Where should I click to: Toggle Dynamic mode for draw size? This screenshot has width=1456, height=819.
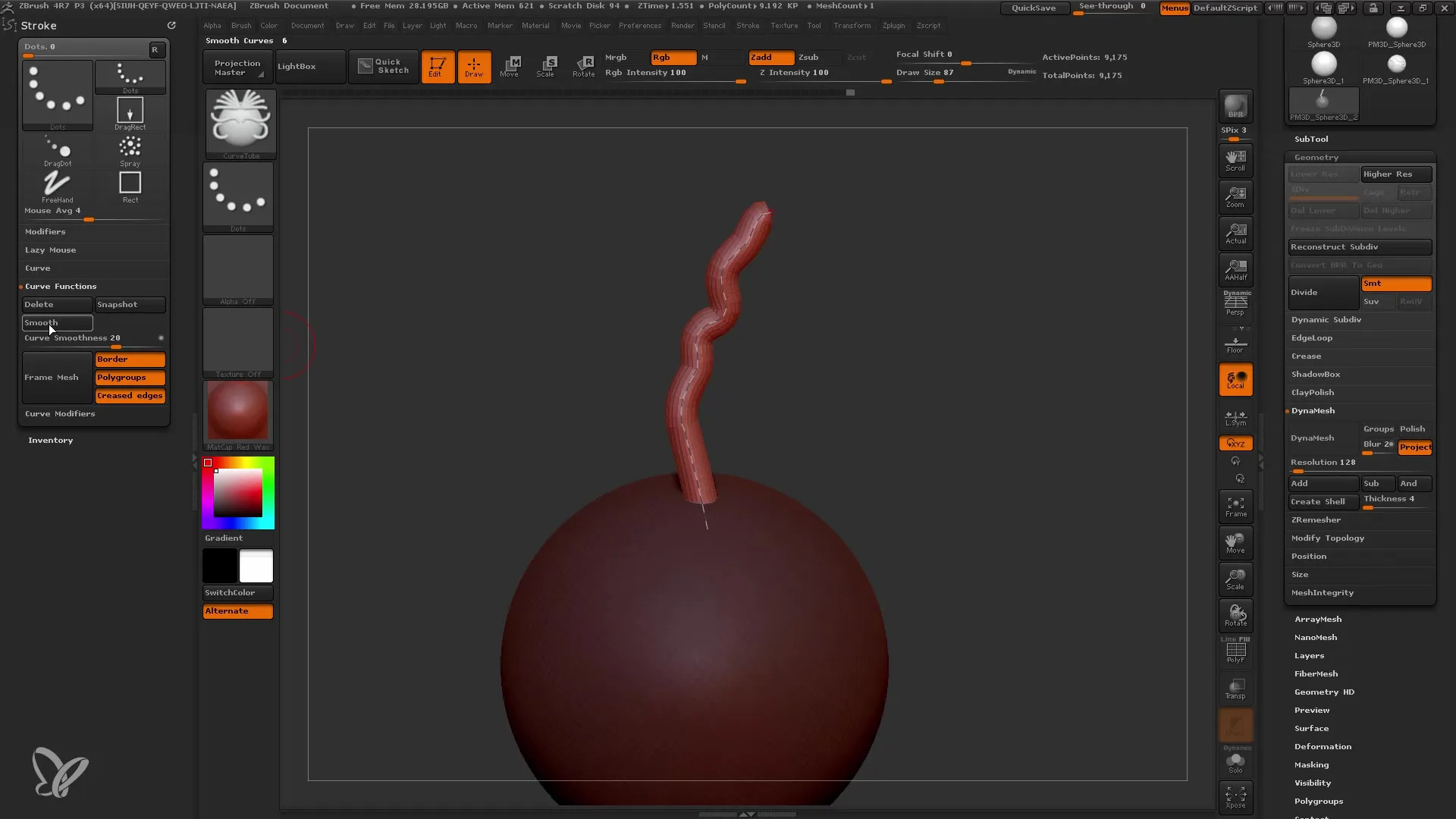pos(1021,72)
